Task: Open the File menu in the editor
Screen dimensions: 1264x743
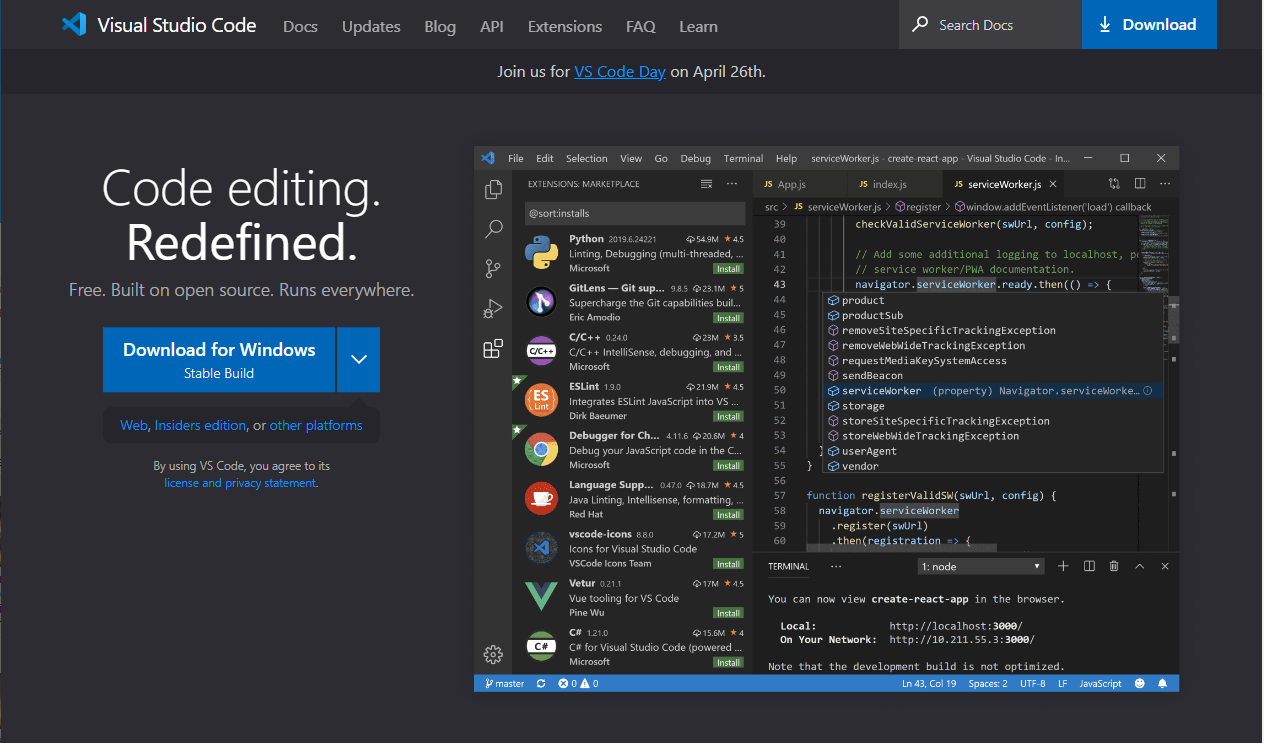Action: (x=516, y=158)
